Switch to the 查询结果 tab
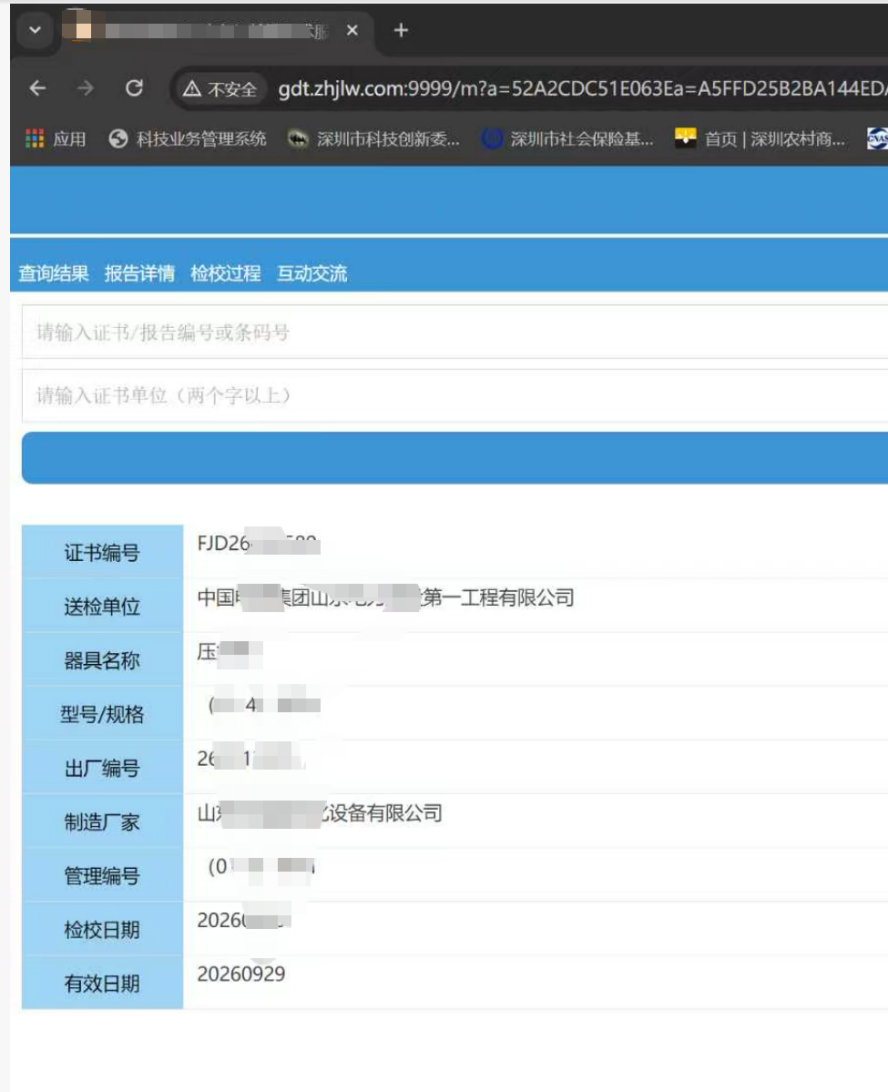 tap(54, 274)
